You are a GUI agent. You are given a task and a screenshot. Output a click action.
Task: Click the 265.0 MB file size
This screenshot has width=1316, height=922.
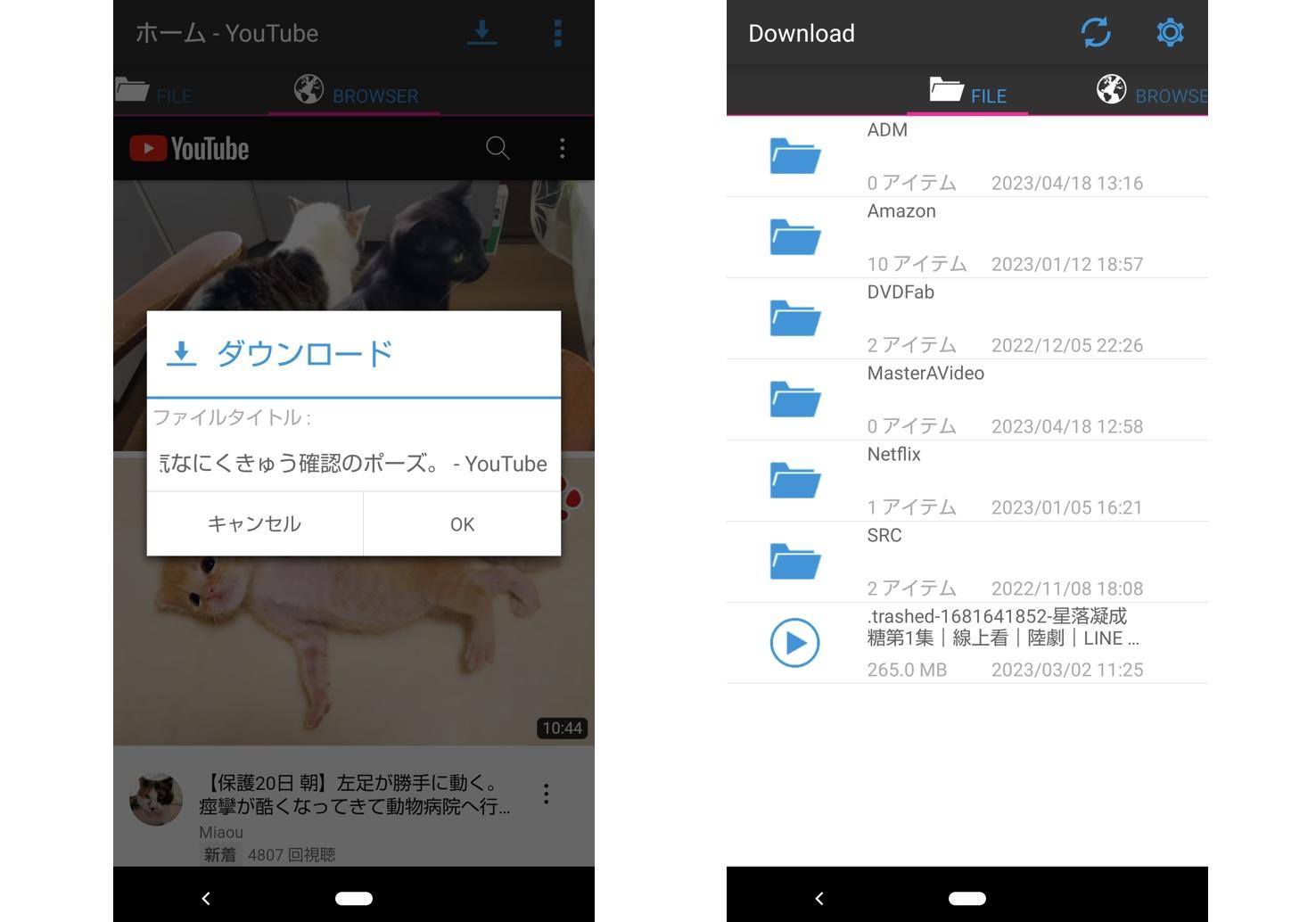[x=907, y=670]
